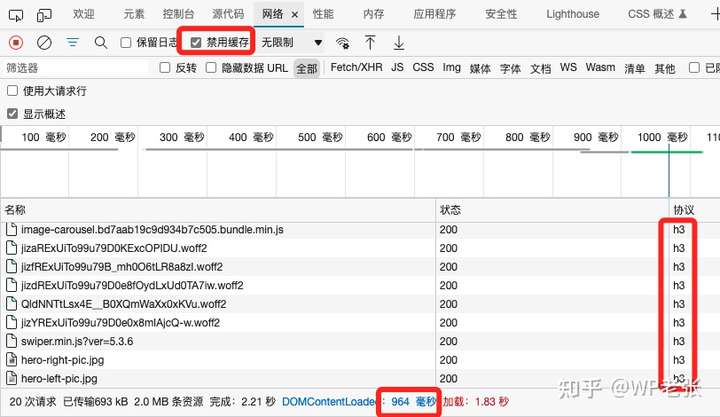Select the inspect element pointer icon

pyautogui.click(x=16, y=16)
